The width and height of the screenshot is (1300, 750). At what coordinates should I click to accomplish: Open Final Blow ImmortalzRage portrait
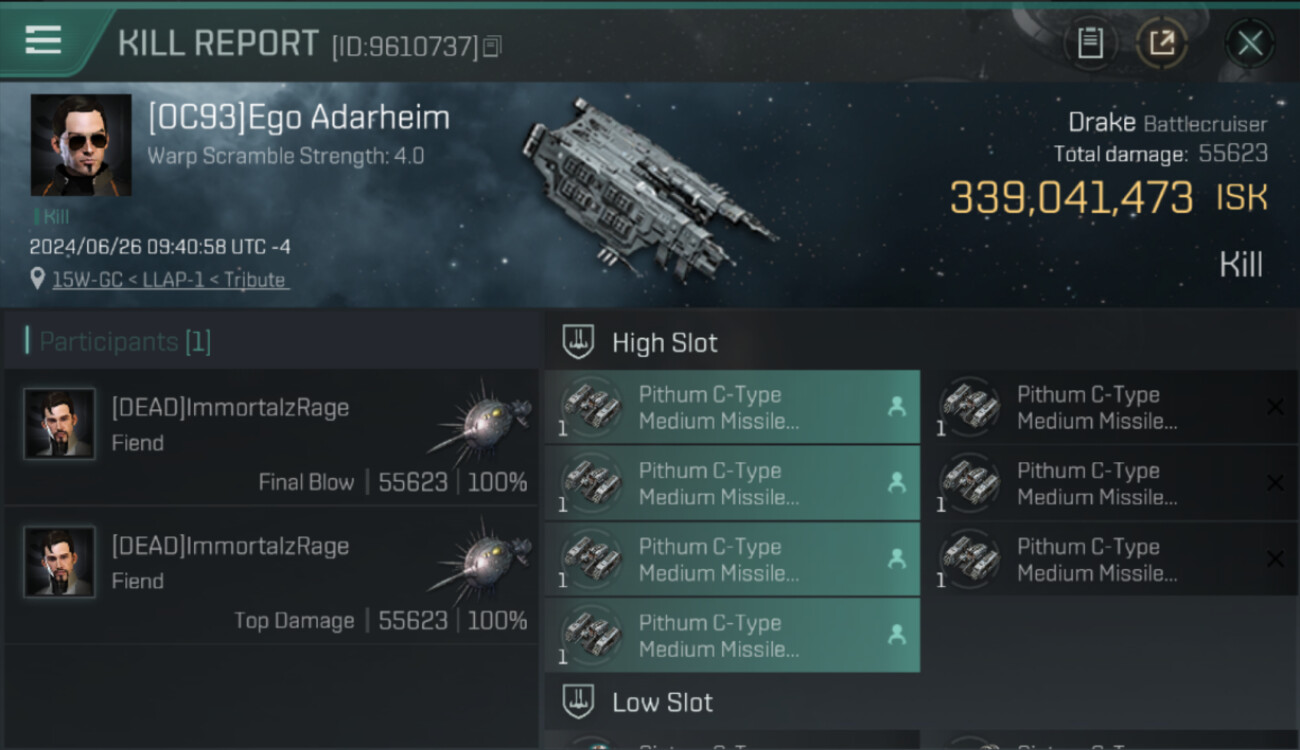click(x=60, y=424)
